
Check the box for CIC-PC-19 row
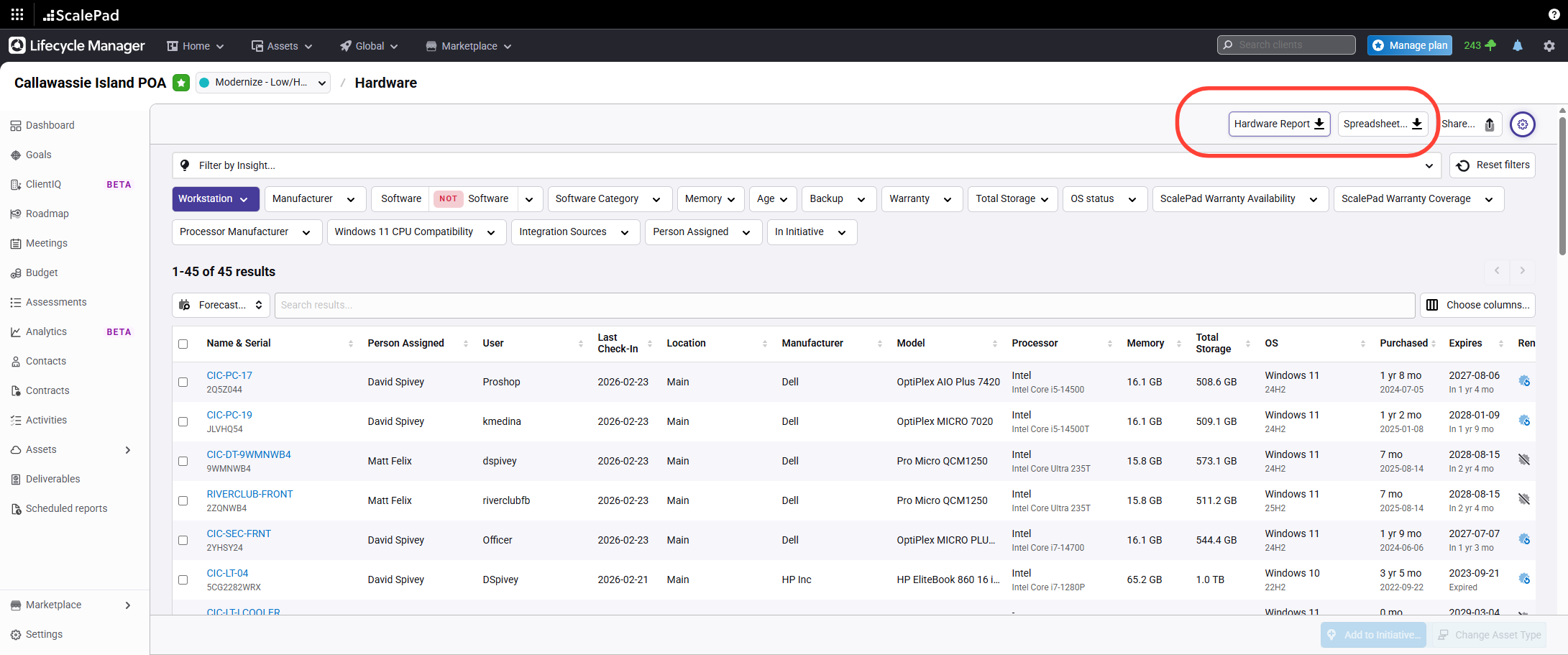(x=183, y=421)
